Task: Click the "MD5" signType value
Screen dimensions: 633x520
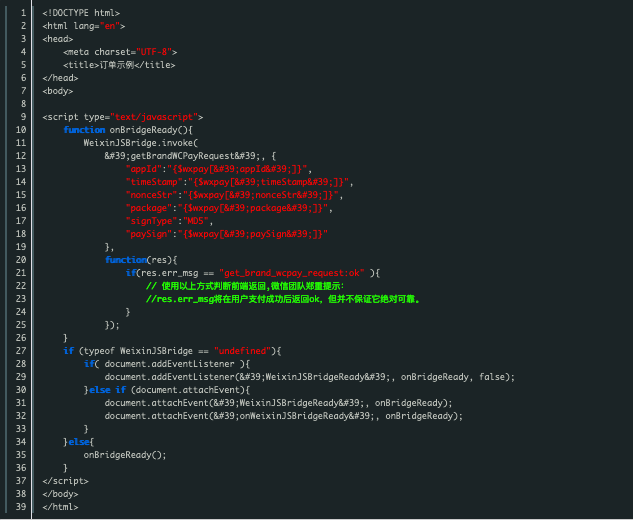Action: 196,221
